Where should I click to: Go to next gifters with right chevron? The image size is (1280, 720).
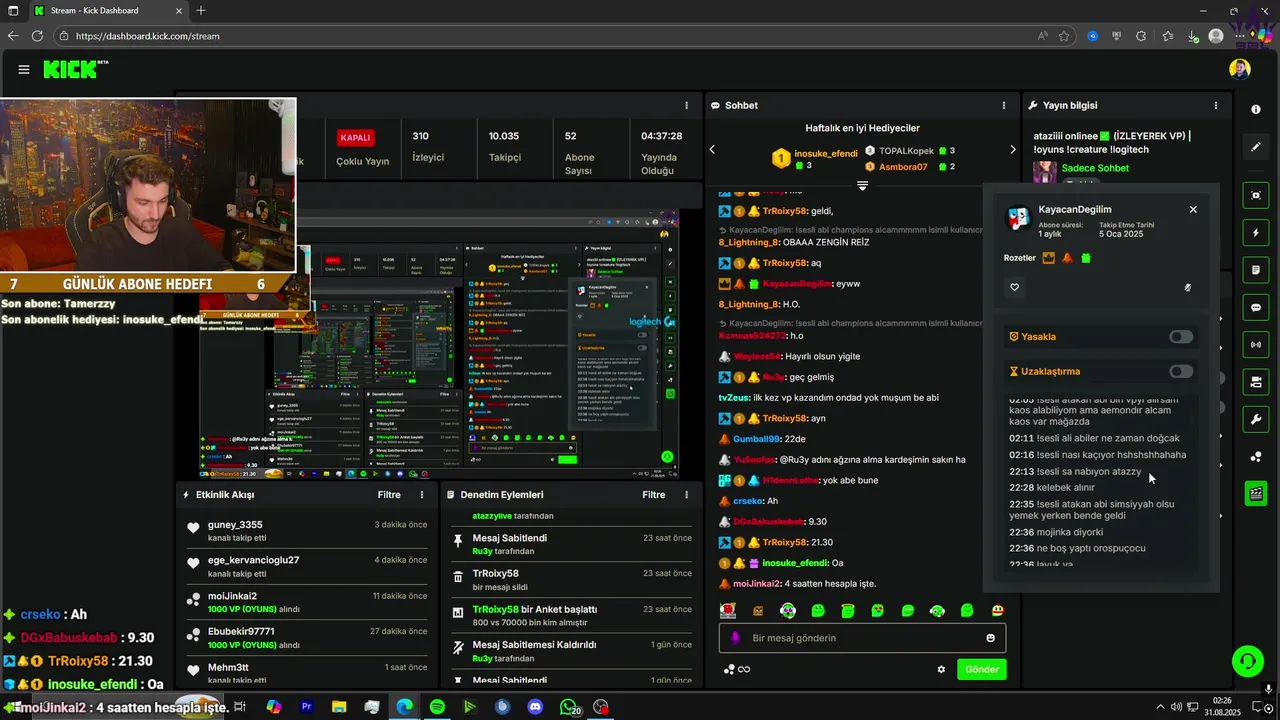point(1012,150)
